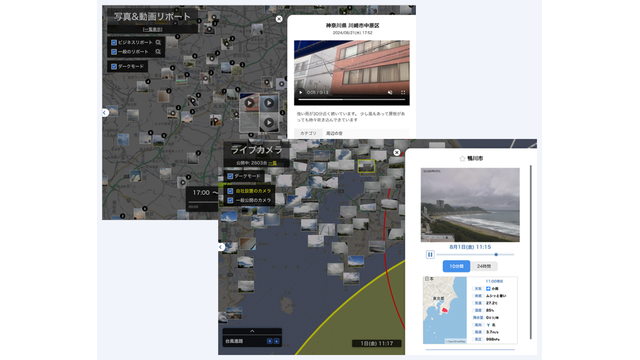Screen dimensions: 640x360
Task: Play the bottom-right video in map cluster
Action: [269, 122]
